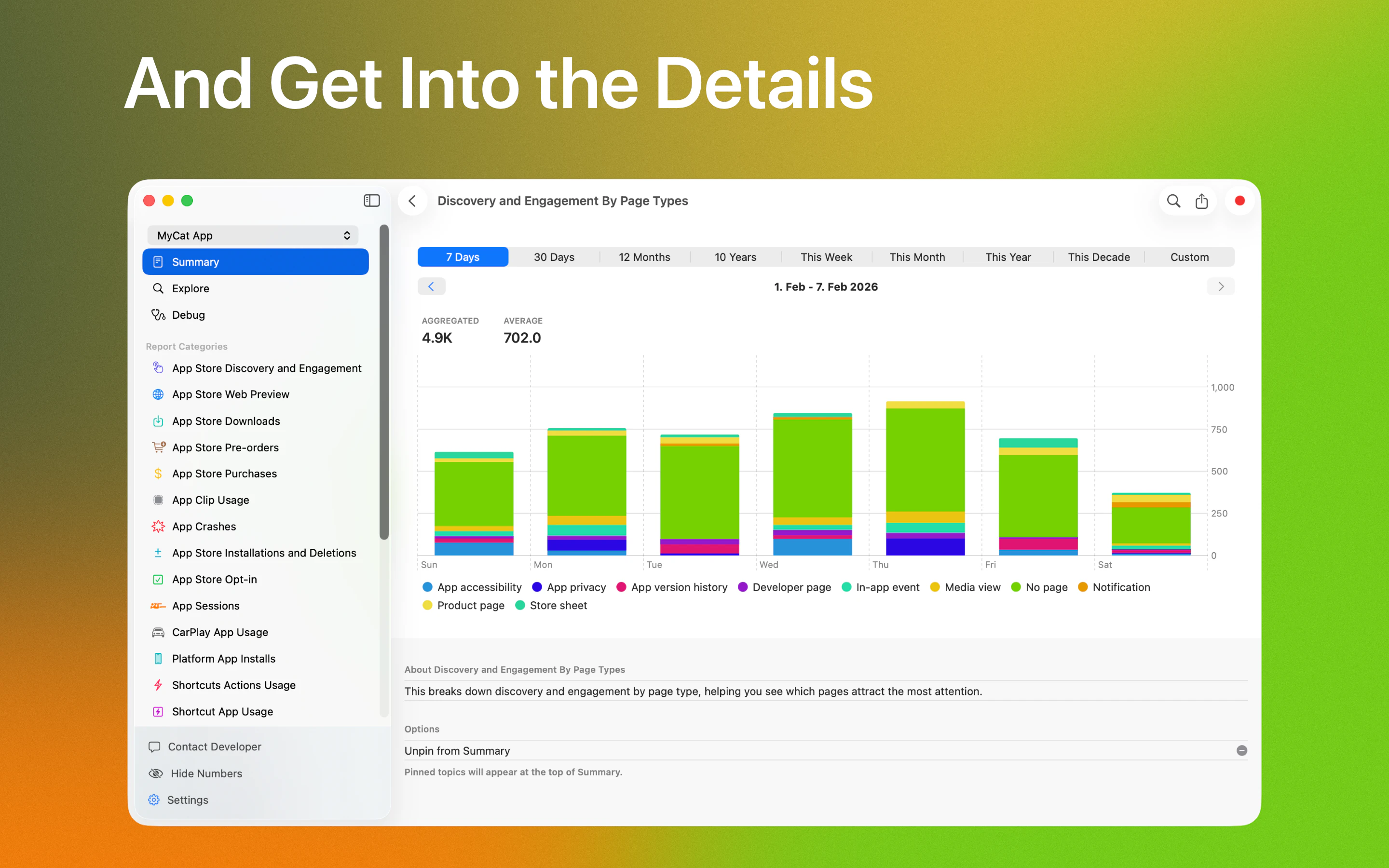The width and height of the screenshot is (1389, 868).
Task: Open the share icon in toolbar
Action: [x=1201, y=201]
